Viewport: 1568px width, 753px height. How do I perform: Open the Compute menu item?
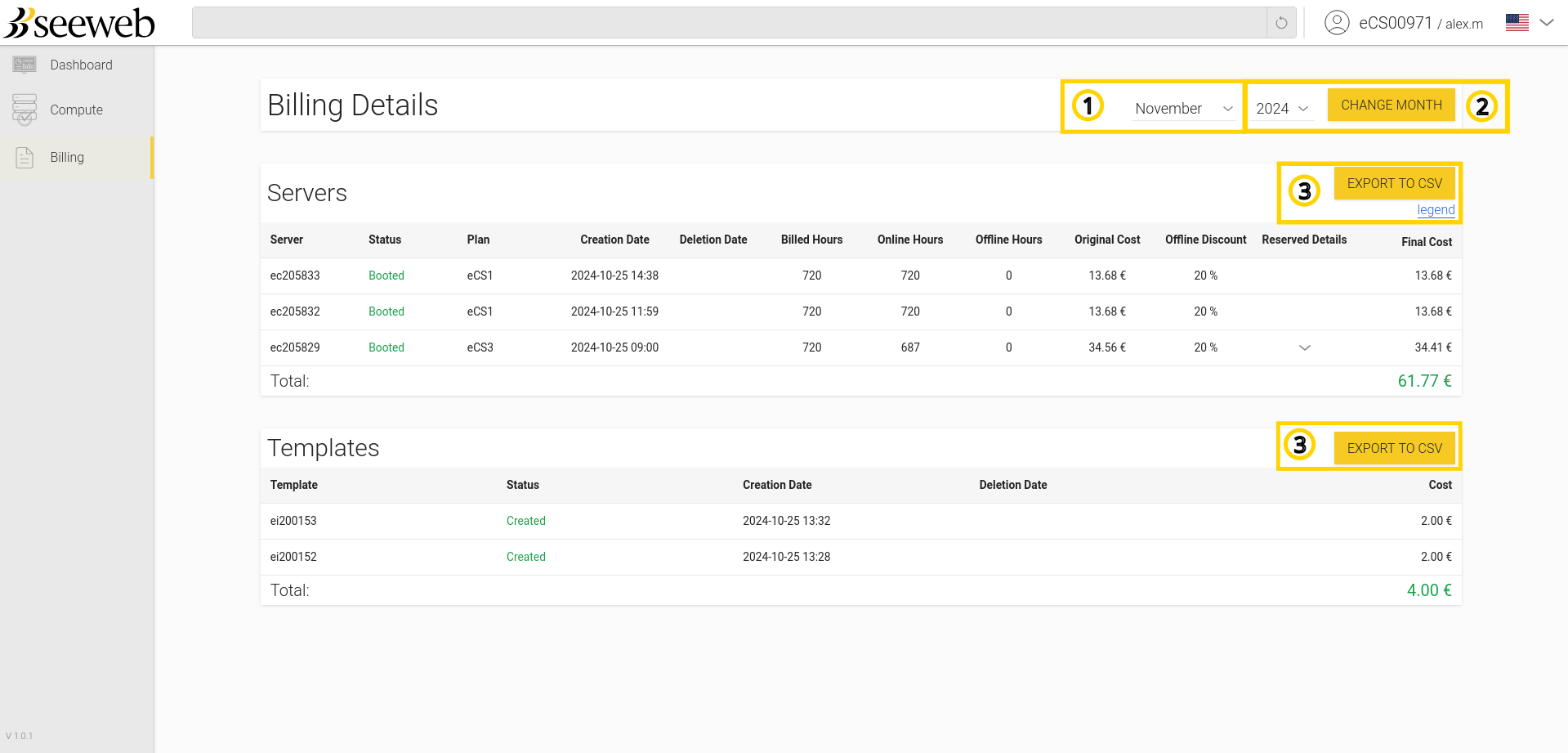[x=77, y=110]
